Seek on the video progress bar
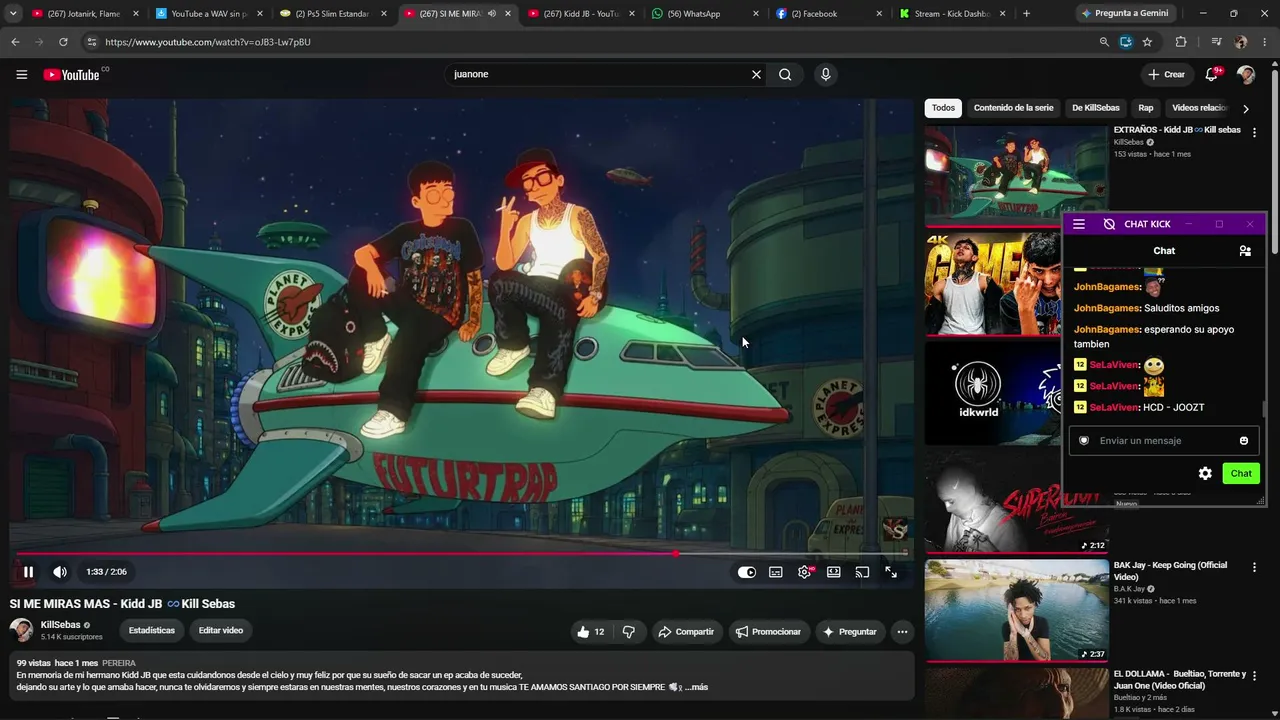The width and height of the screenshot is (1280, 720). tap(461, 553)
